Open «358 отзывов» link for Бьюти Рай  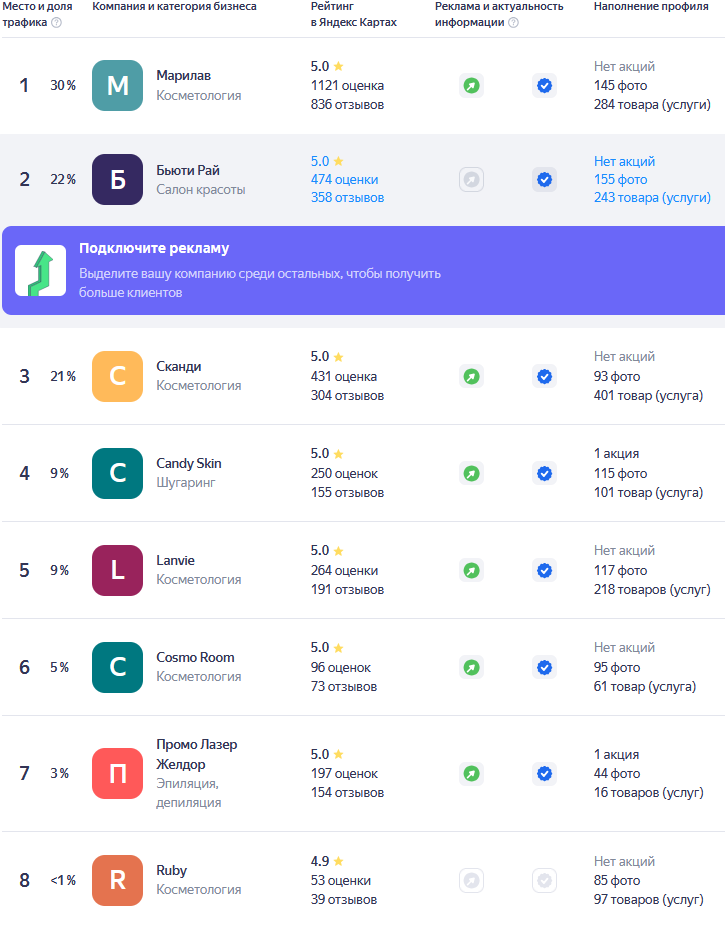[x=347, y=198]
